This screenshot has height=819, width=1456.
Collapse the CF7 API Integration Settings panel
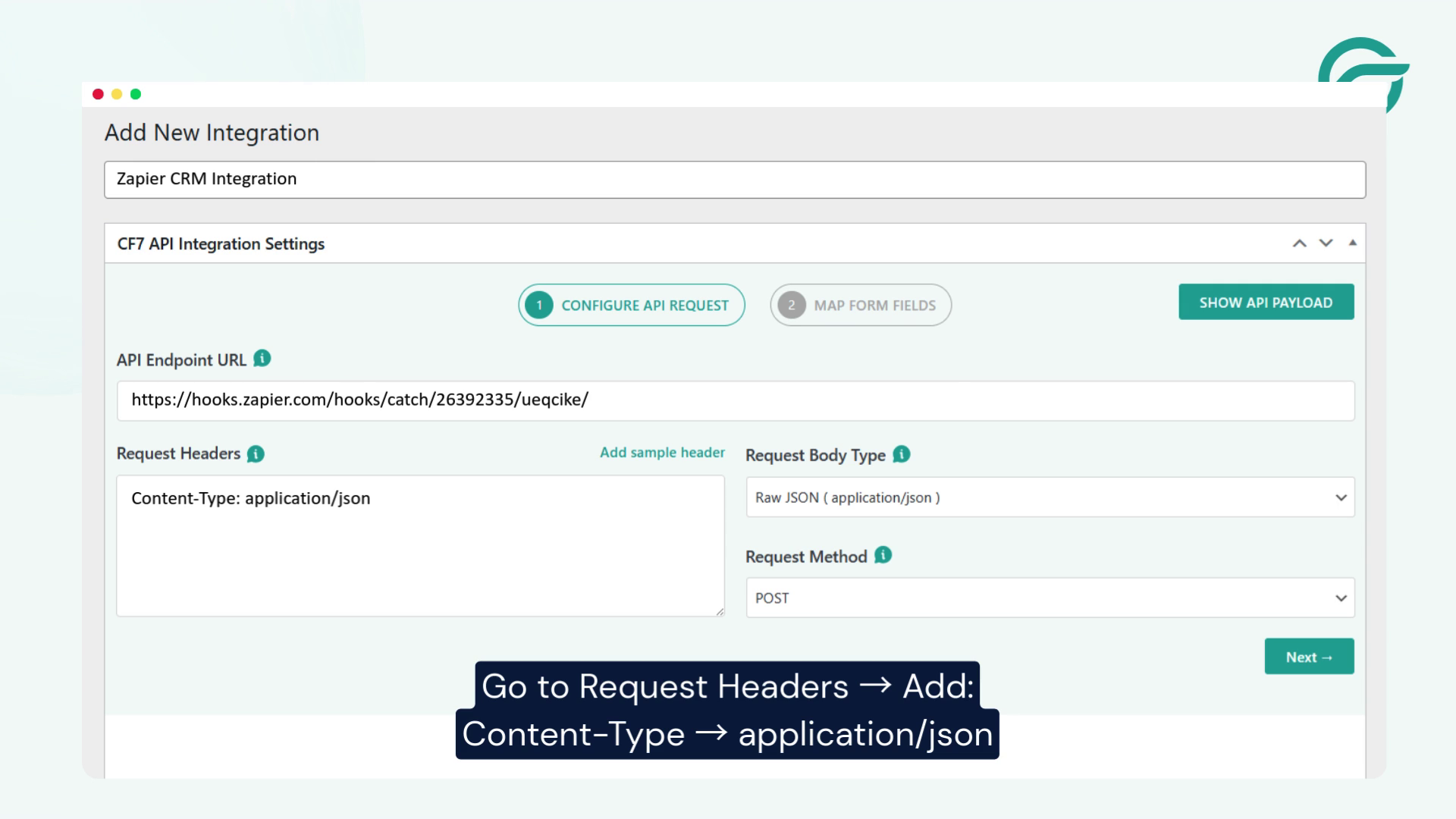(1352, 243)
